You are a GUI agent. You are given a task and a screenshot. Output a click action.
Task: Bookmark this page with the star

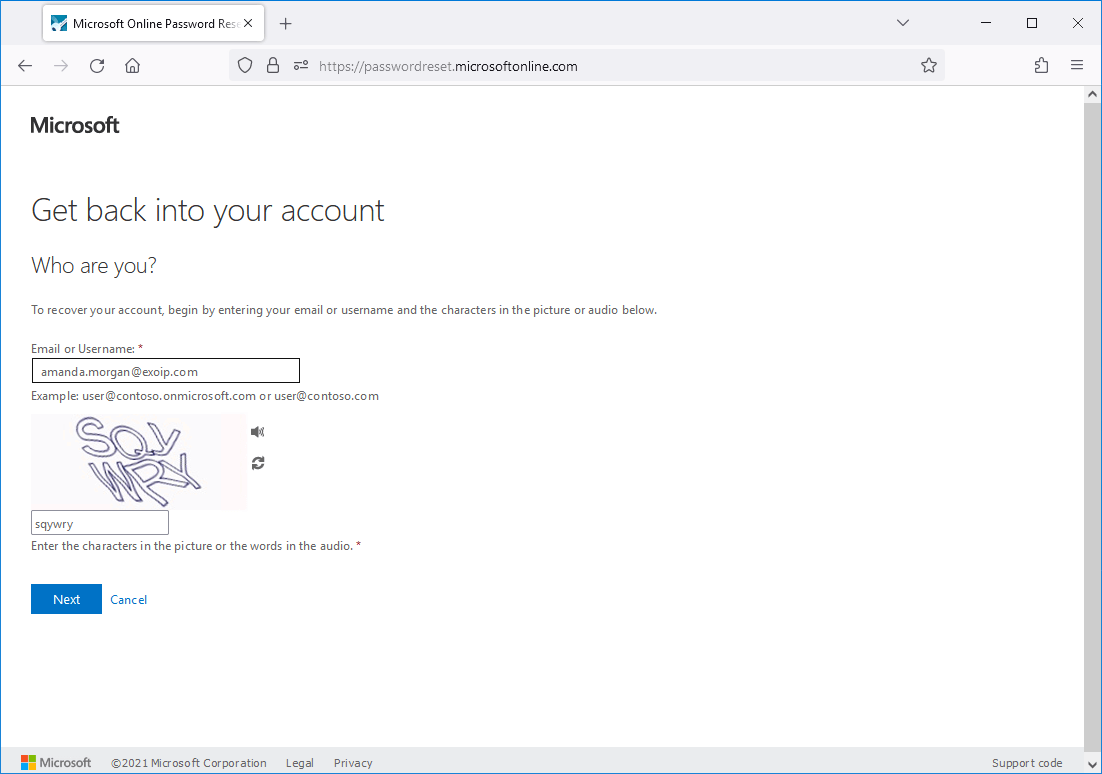[x=929, y=65]
